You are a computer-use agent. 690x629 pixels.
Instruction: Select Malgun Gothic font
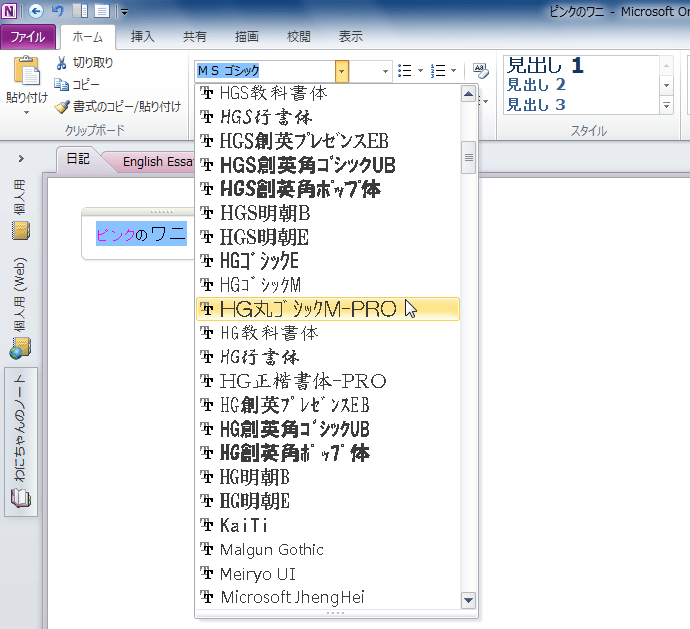[328, 549]
